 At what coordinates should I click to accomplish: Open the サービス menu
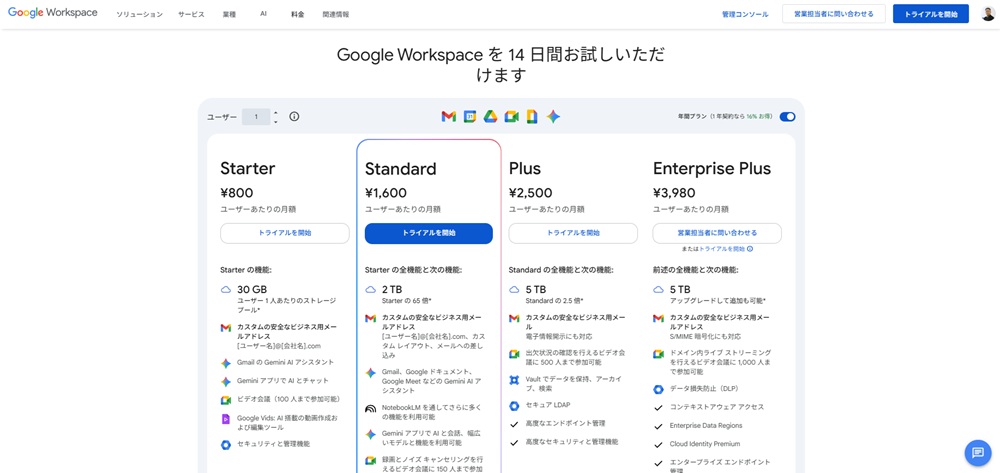[x=191, y=14]
